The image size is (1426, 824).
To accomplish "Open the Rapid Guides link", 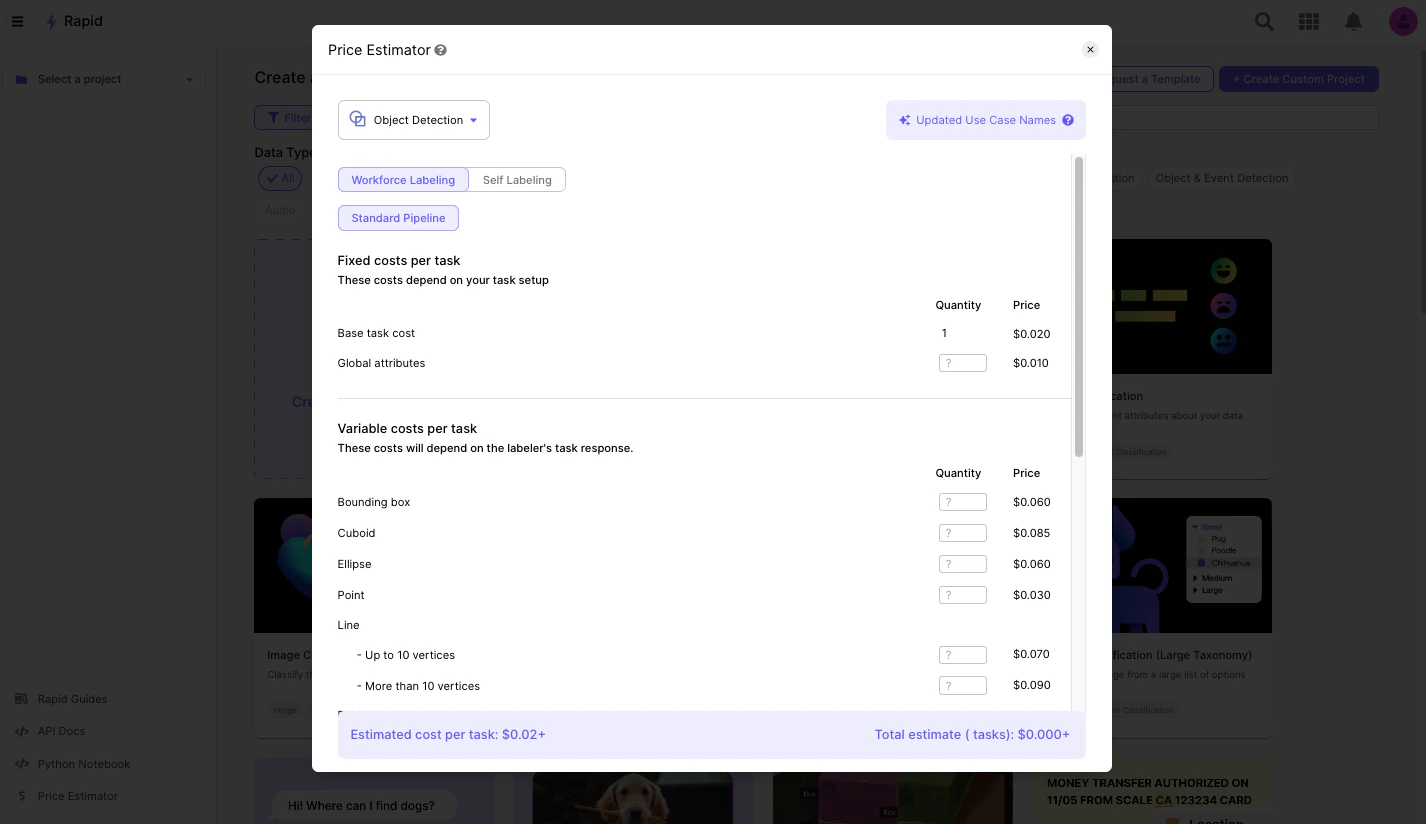I will tap(72, 699).
